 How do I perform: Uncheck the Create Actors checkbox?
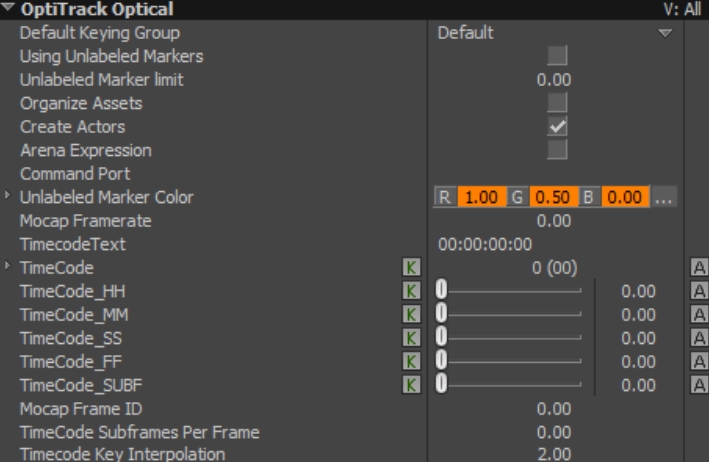[557, 126]
